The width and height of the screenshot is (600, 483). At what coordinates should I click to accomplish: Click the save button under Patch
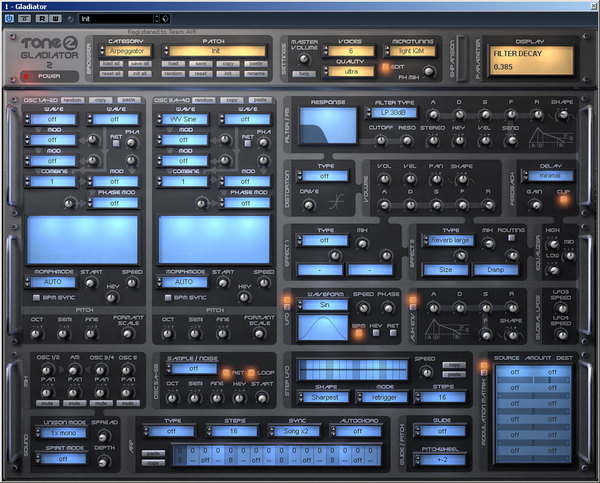click(201, 62)
